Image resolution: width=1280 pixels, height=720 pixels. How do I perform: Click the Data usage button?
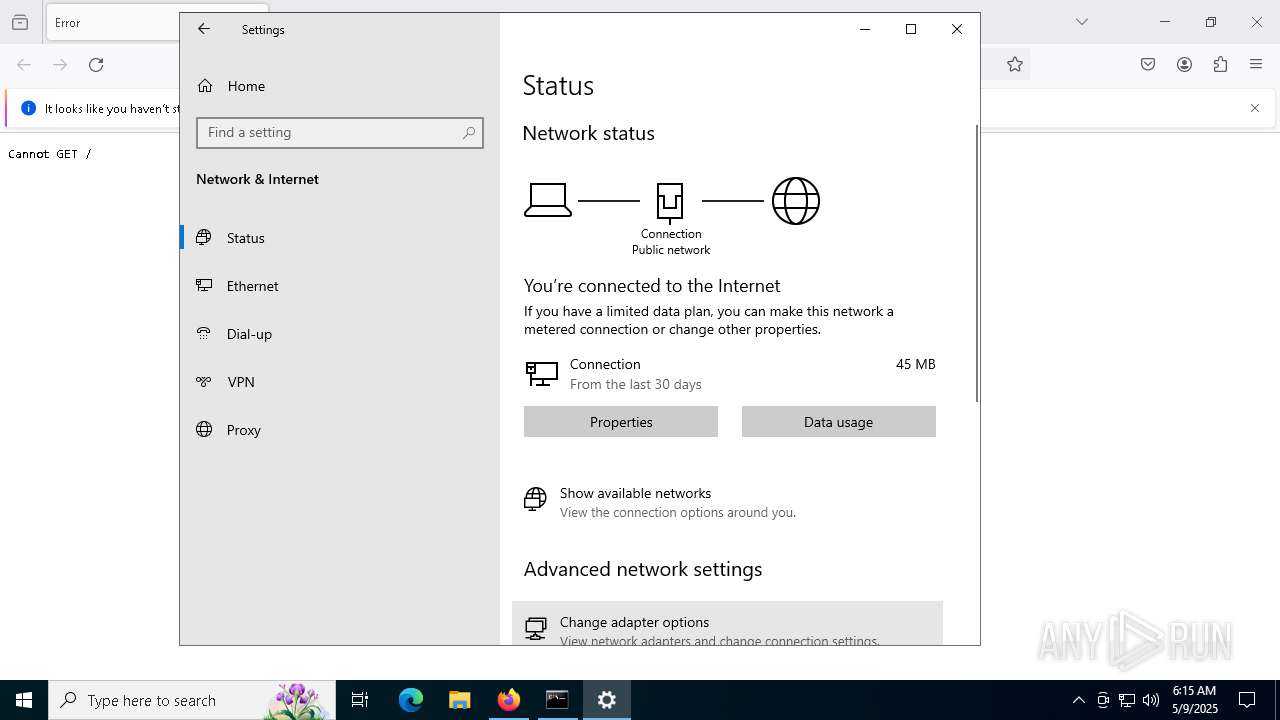(x=839, y=422)
